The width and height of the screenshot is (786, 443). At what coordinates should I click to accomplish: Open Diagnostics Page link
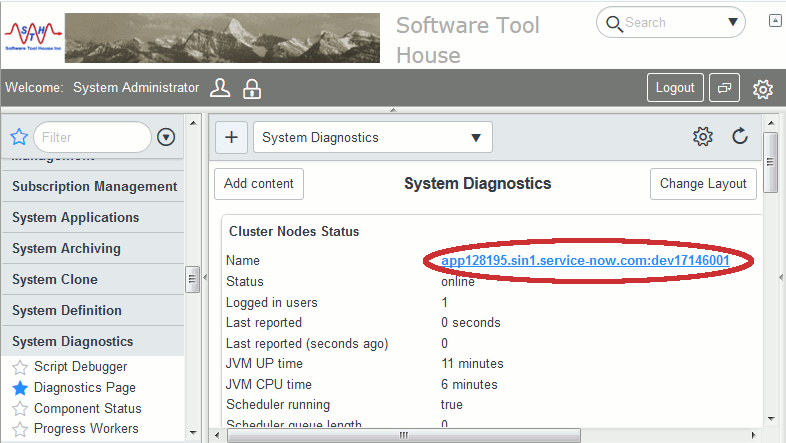(85, 388)
